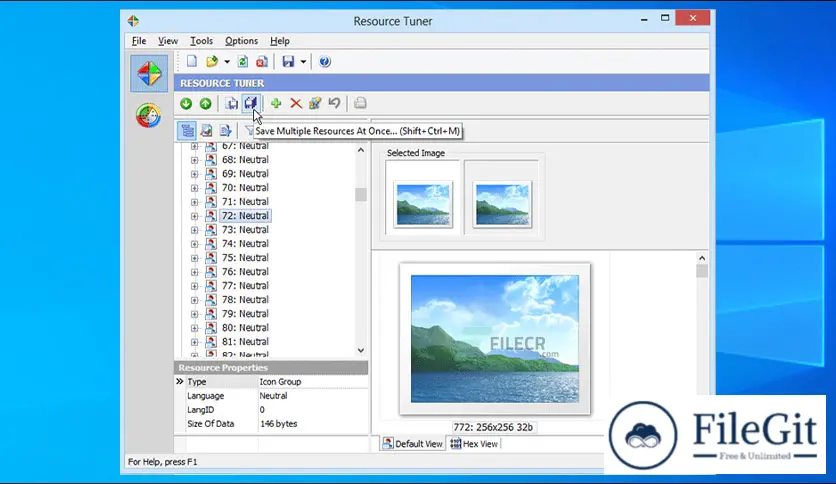Click Save Multiple Resources At Once icon
Screen dimensions: 836x484
click(x=251, y=103)
